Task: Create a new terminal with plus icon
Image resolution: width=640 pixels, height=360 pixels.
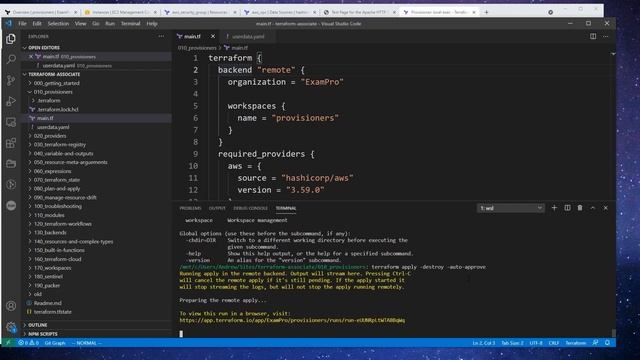Action: tap(554, 208)
